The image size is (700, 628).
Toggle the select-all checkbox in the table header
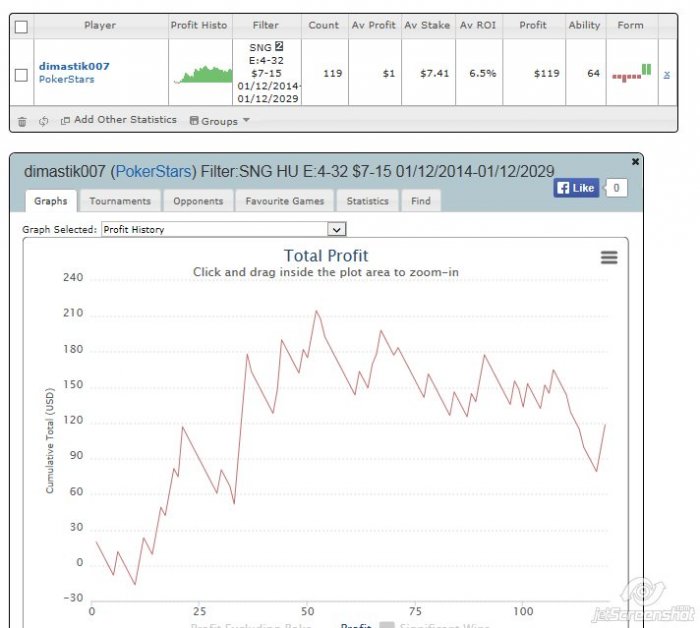[21, 27]
